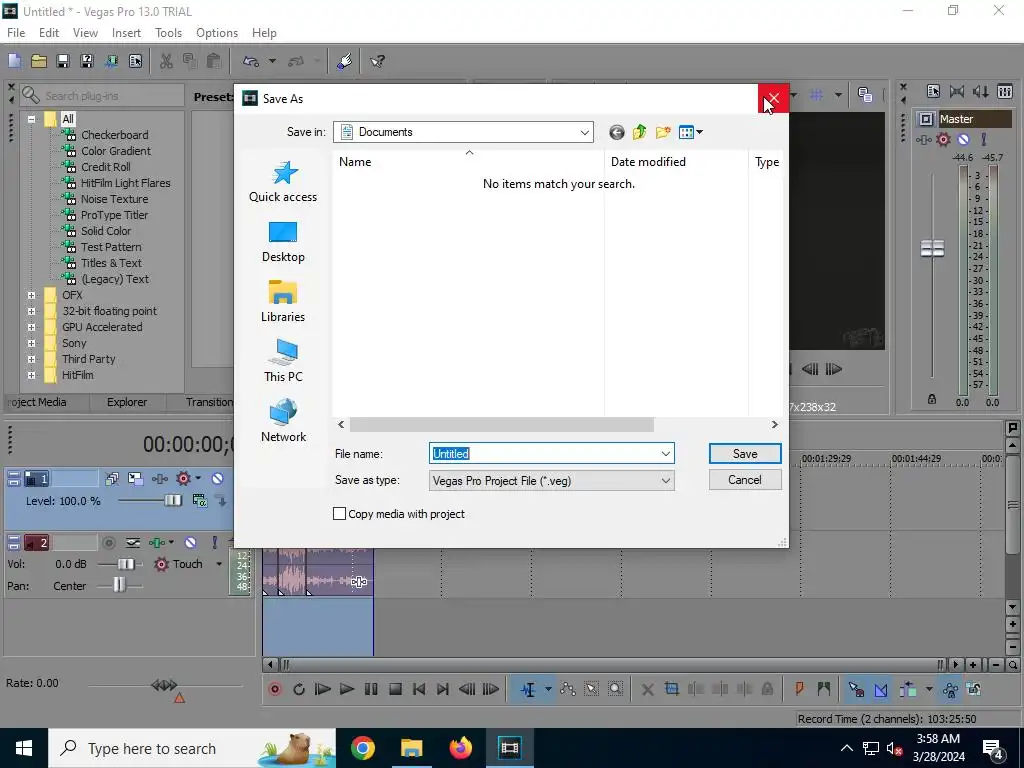Open the Insert menu

126,33
